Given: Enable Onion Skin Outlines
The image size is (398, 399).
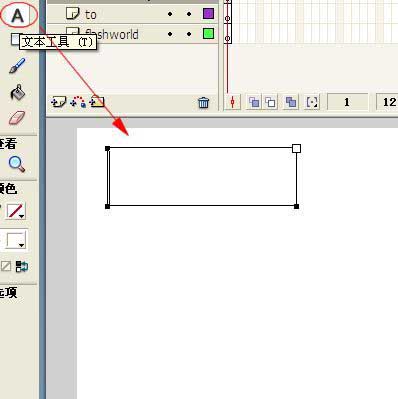Looking at the screenshot, I should click(270, 102).
